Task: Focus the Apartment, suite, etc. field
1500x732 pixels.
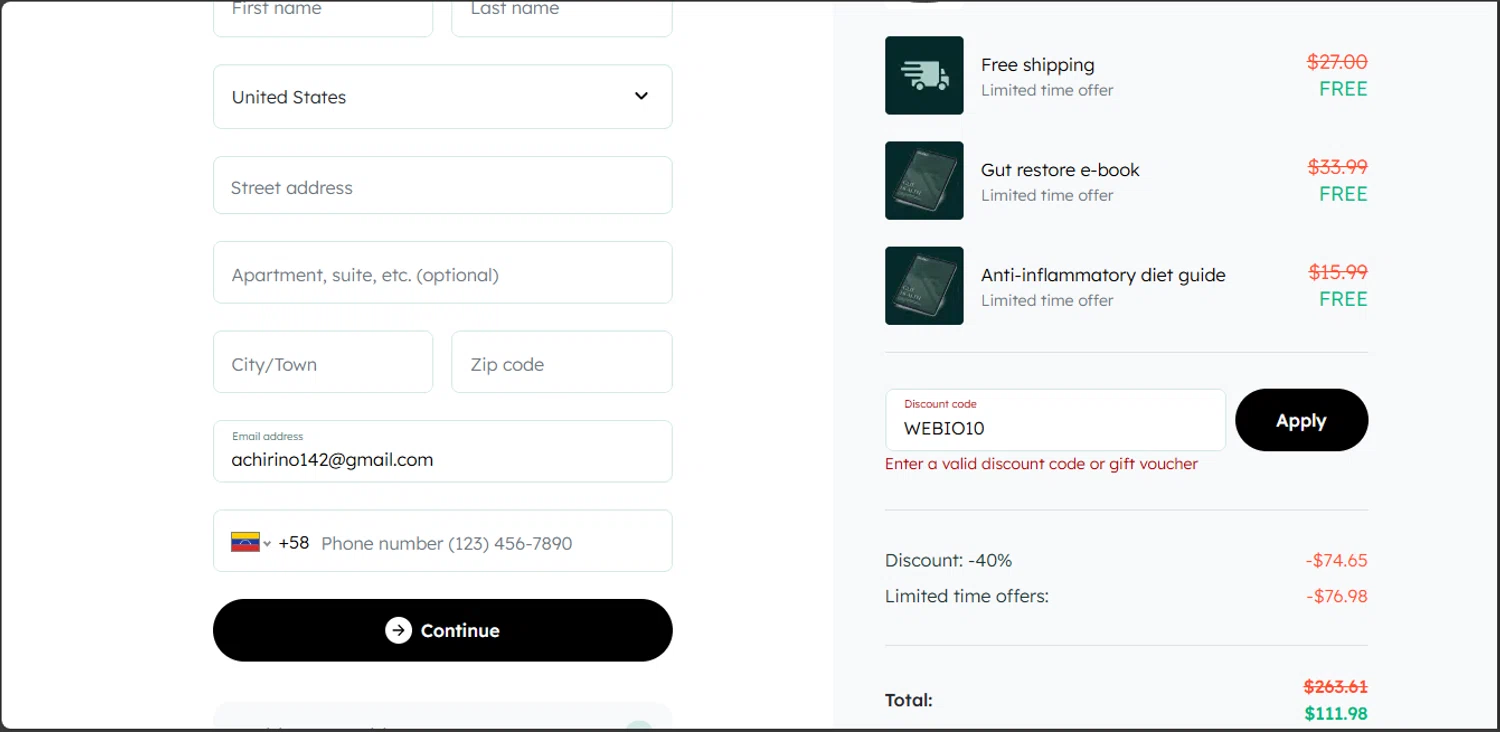Action: (x=442, y=273)
